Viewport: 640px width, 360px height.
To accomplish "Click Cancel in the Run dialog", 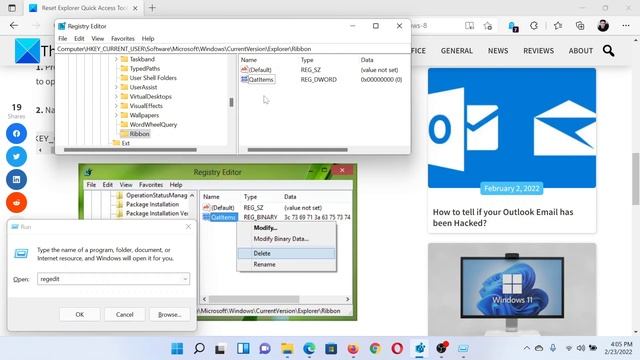I will 124,315.
